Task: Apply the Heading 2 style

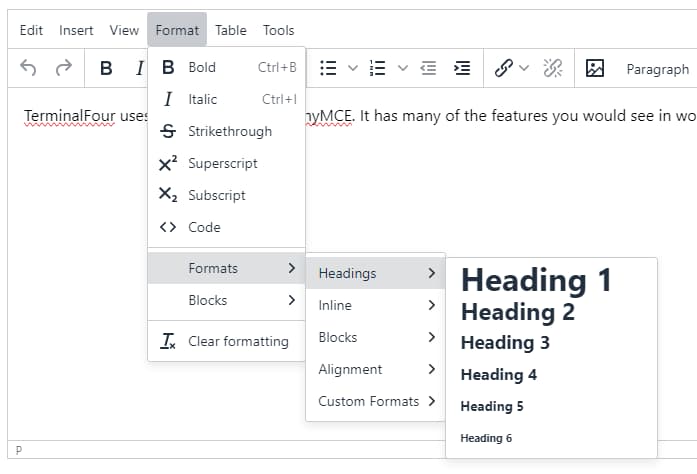Action: tap(517, 312)
